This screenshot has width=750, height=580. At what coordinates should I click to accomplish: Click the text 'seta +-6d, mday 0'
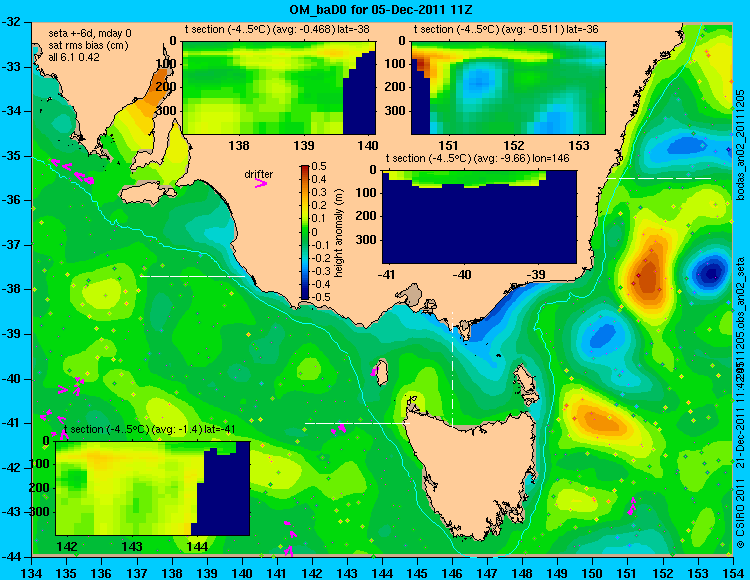pyautogui.click(x=90, y=33)
